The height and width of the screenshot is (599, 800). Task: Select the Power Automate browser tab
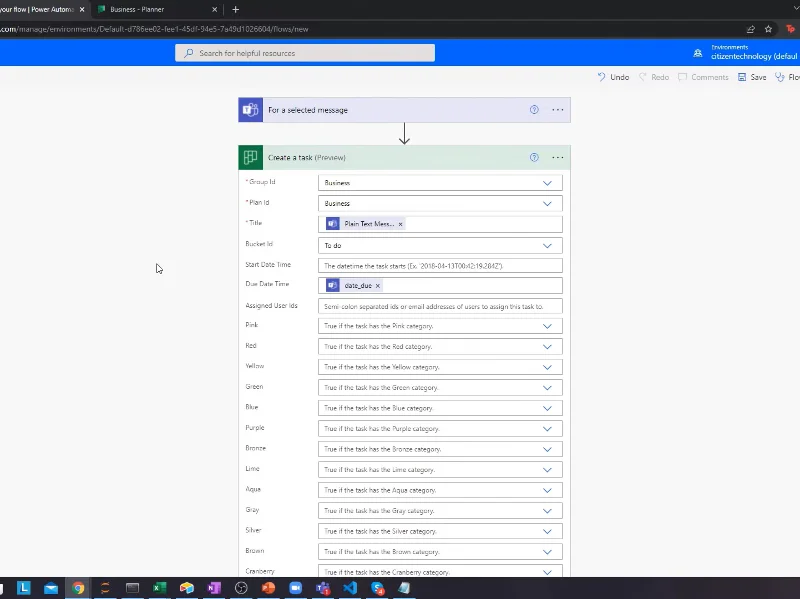click(37, 9)
